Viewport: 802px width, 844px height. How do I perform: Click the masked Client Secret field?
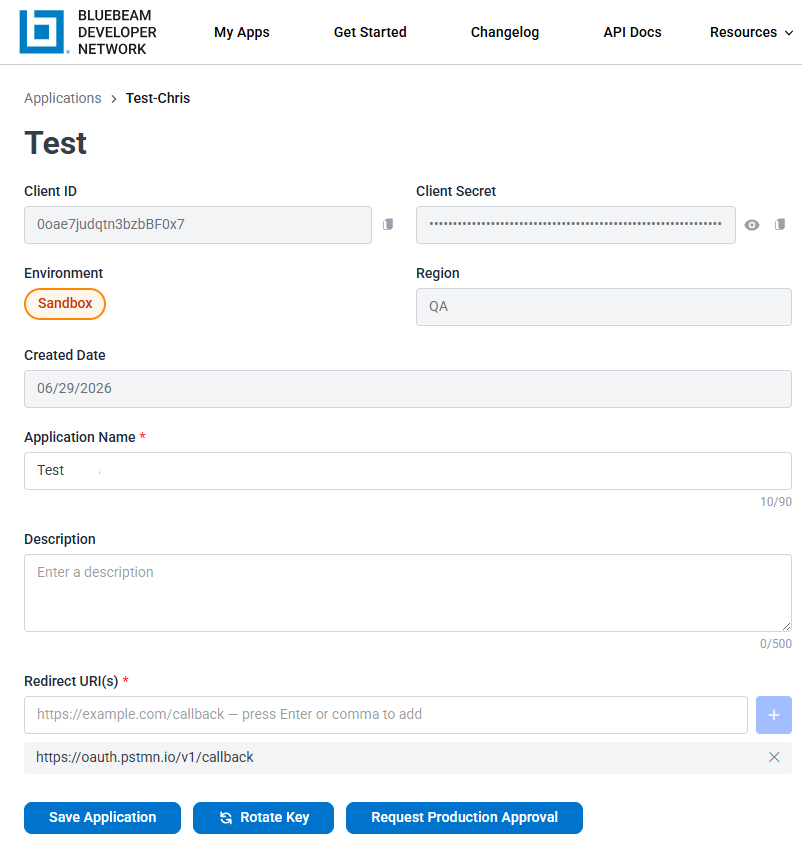(x=575, y=224)
